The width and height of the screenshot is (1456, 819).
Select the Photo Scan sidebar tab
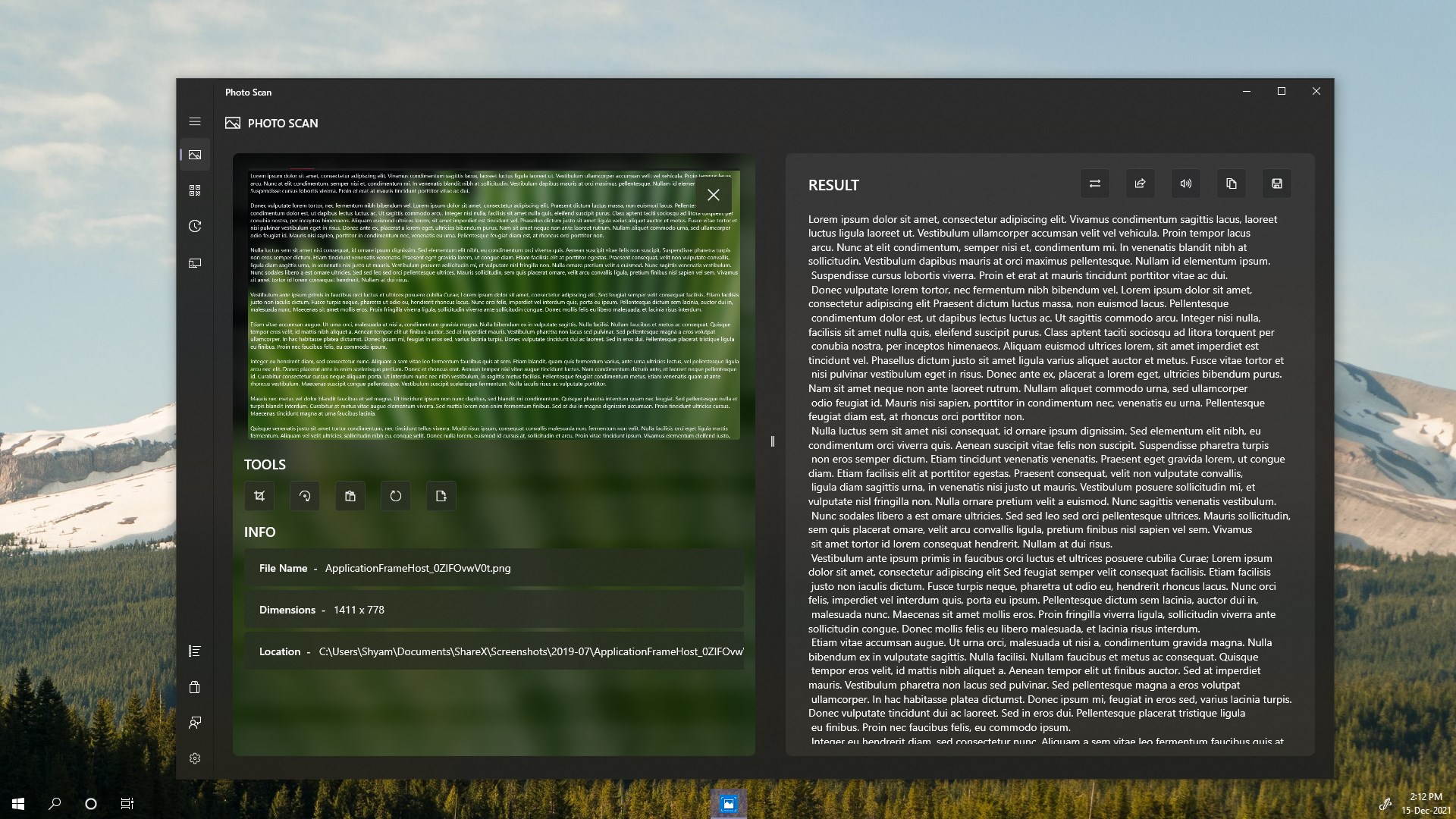tap(195, 155)
